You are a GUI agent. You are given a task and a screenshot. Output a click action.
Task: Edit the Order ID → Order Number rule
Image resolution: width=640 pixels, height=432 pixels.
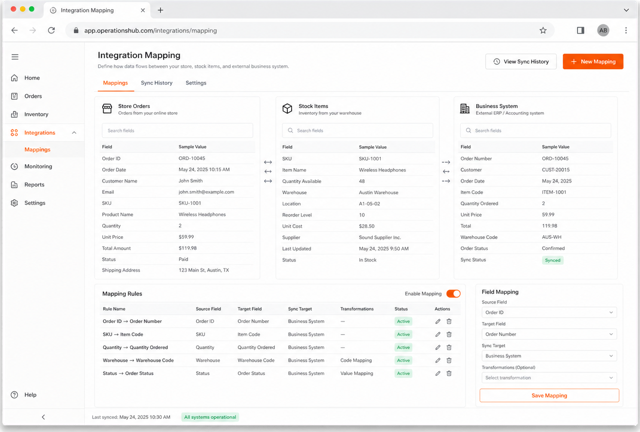pos(438,321)
